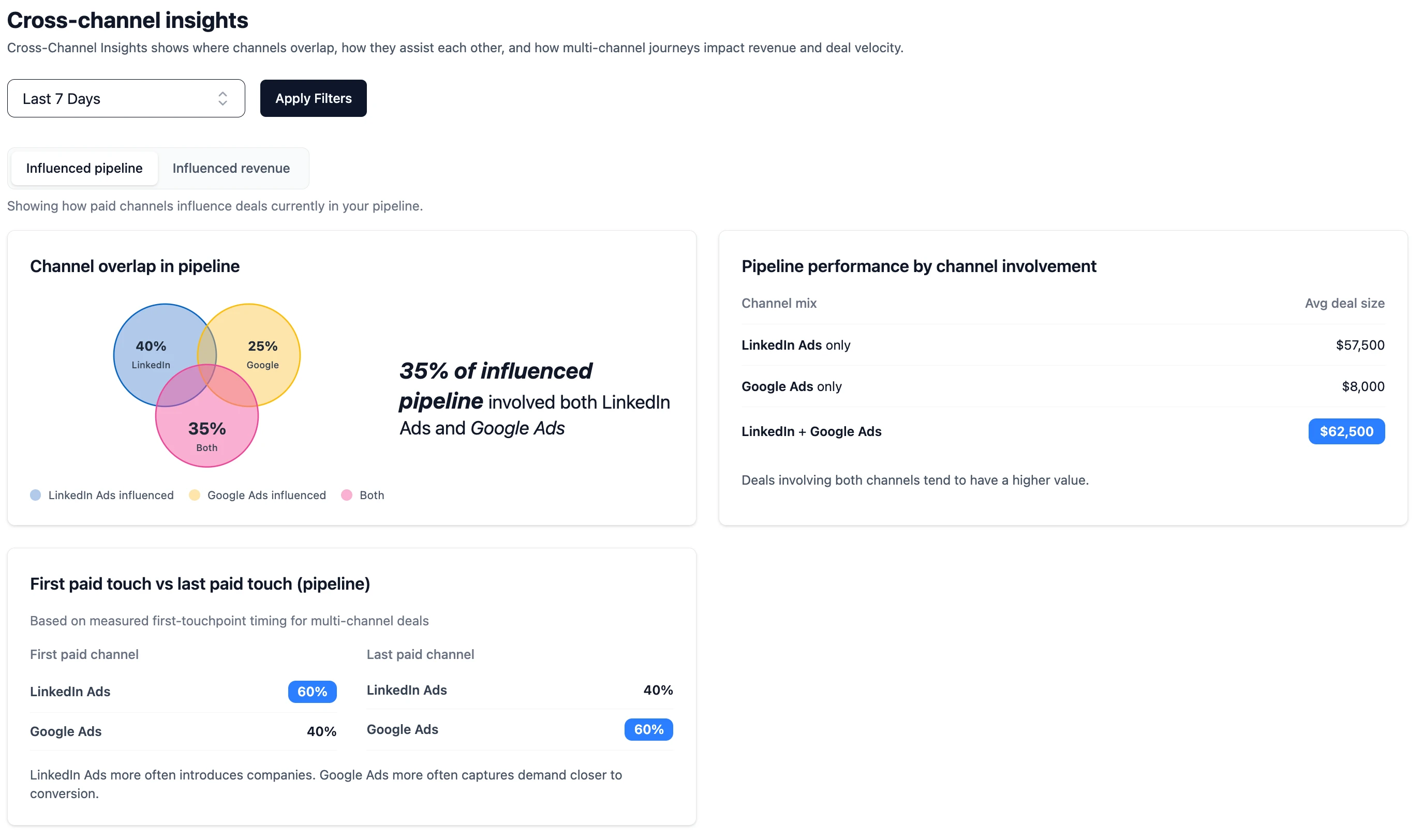The height and width of the screenshot is (840, 1423).
Task: Click the blue $62,500 badge
Action: 1346,431
